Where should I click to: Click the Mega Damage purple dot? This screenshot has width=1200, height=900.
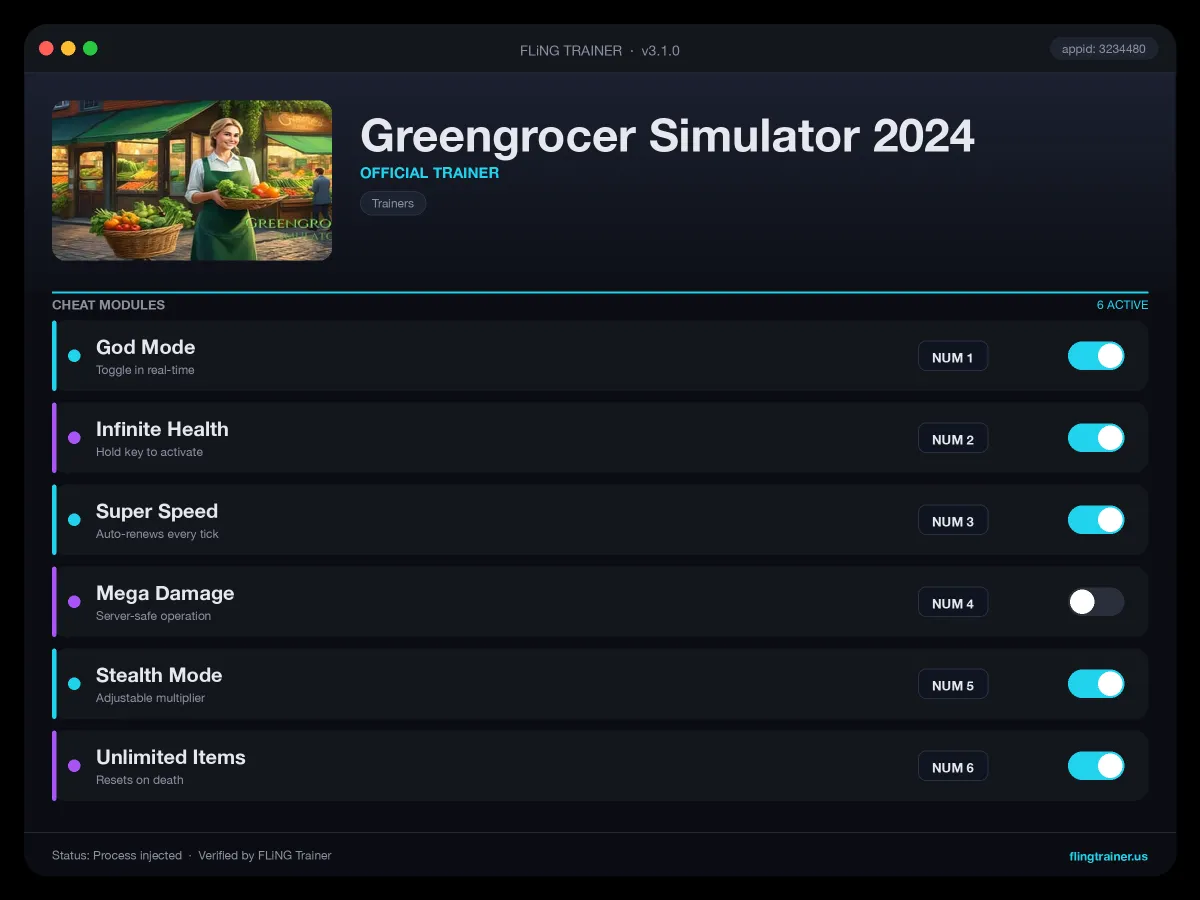coord(74,602)
